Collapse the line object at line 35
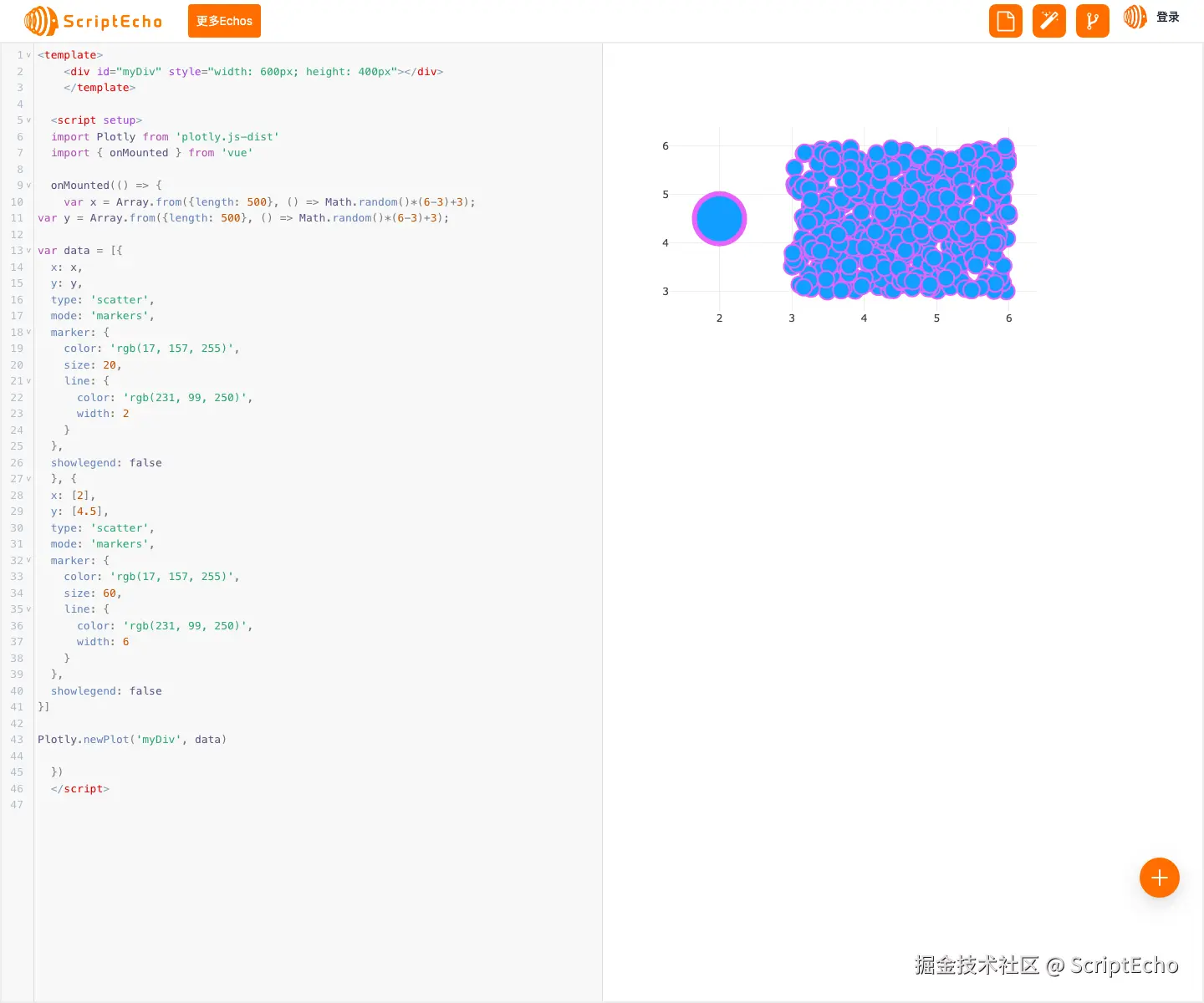1204x1003 pixels. 28,609
